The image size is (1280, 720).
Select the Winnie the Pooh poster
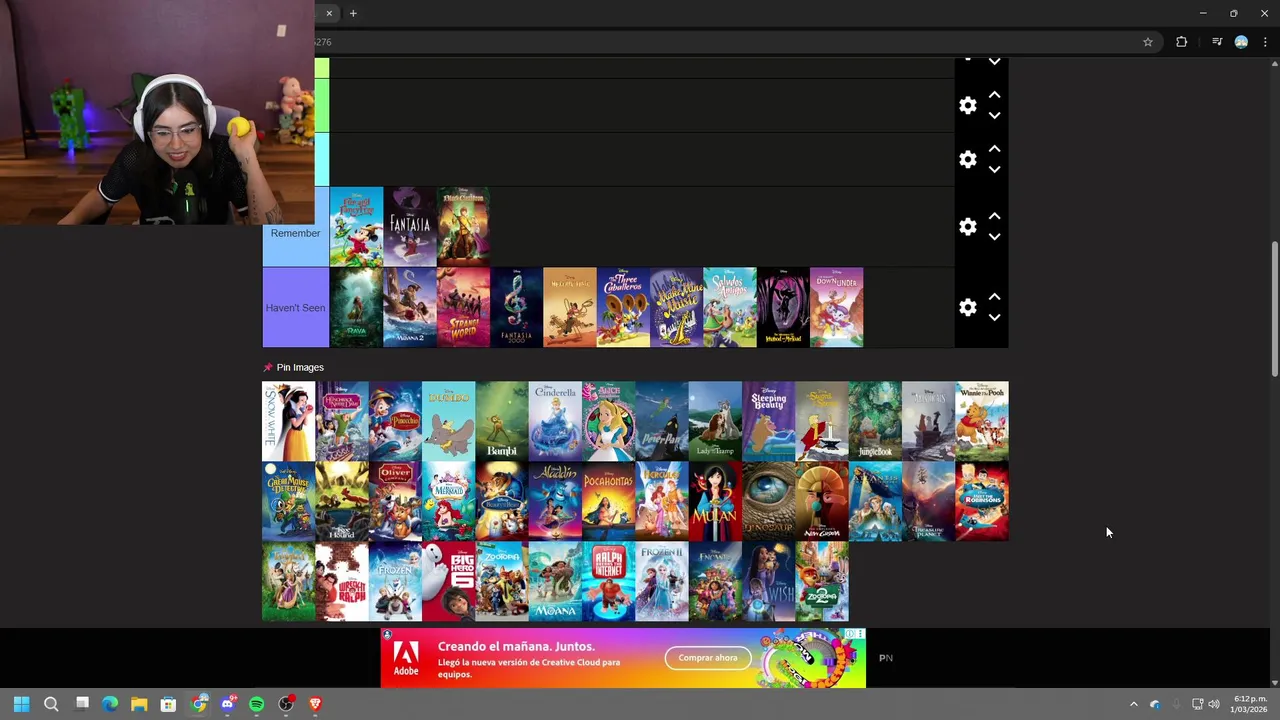pyautogui.click(x=982, y=421)
